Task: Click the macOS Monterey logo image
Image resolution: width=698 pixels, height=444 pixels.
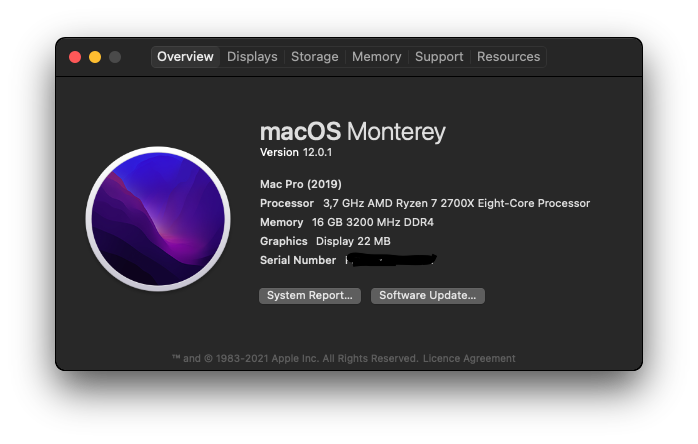Action: (x=159, y=219)
